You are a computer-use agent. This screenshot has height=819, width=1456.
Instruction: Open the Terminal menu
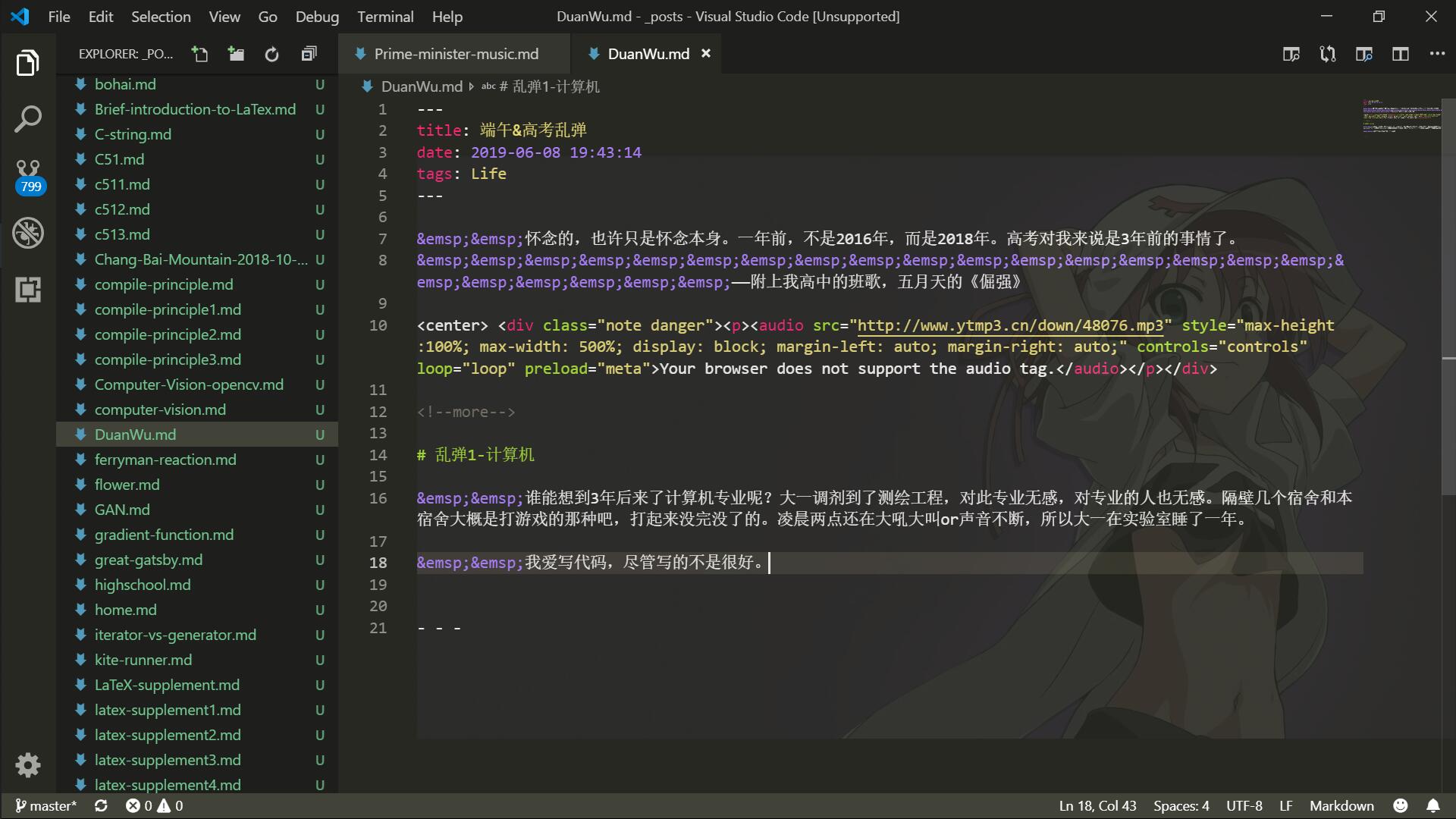[x=385, y=17]
